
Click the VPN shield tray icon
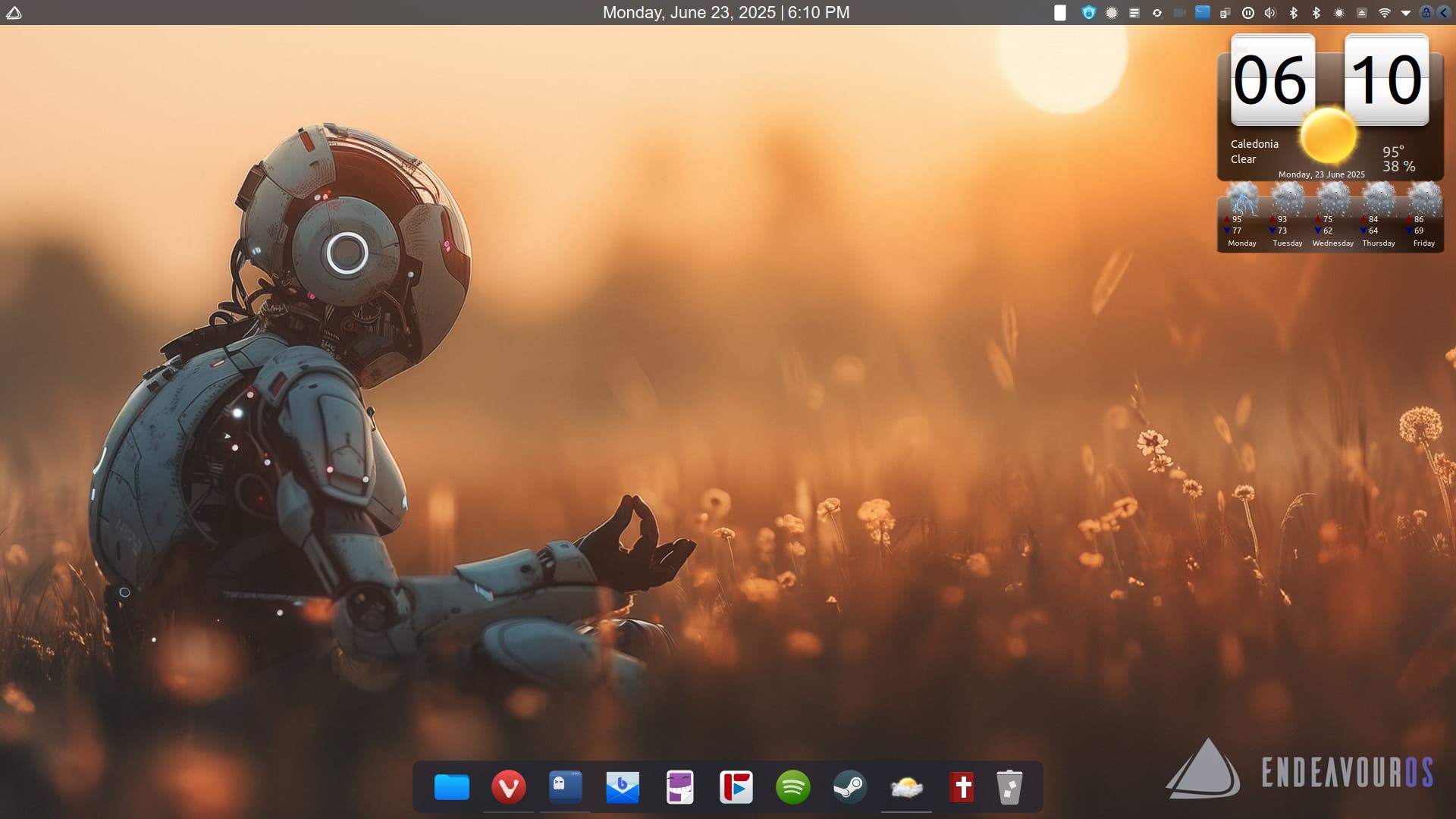(1089, 13)
